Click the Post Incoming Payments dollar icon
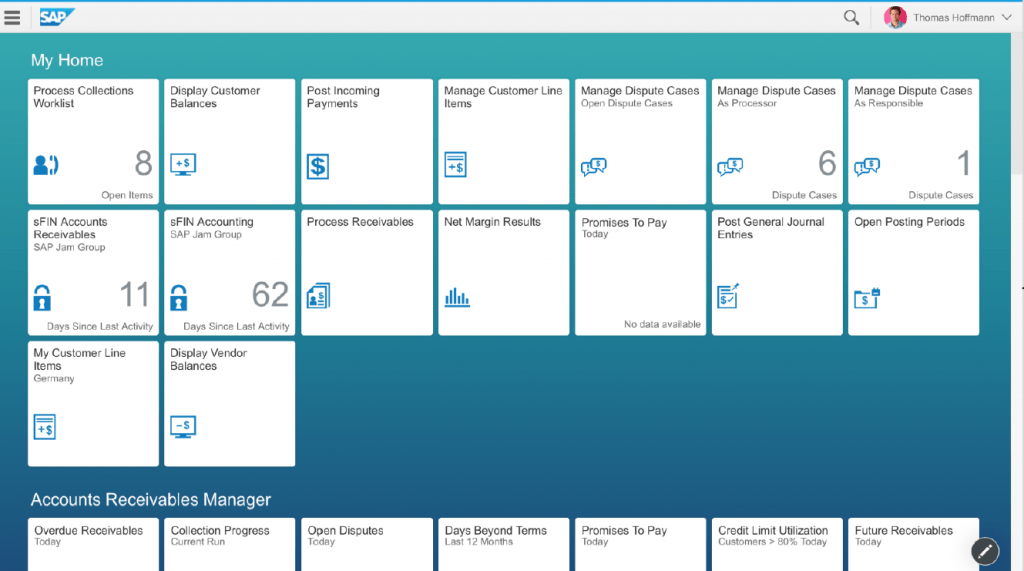The width and height of the screenshot is (1024, 571). [318, 166]
